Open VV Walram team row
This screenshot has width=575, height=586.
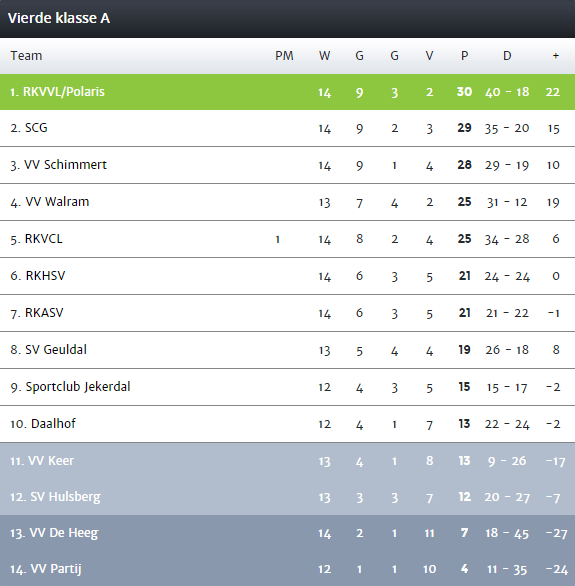click(x=287, y=202)
